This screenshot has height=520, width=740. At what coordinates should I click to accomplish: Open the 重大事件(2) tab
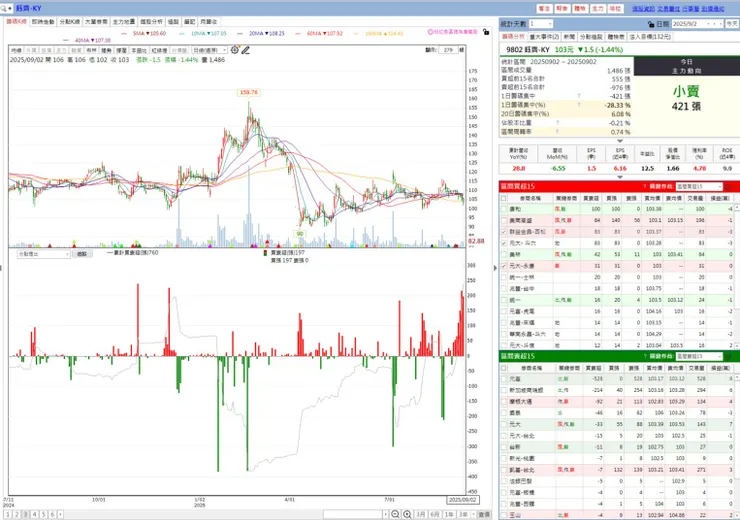[x=544, y=36]
